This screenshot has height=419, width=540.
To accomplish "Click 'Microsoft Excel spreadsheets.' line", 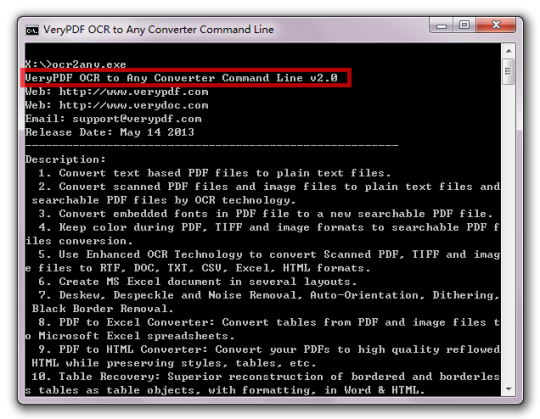I will tap(130, 336).
